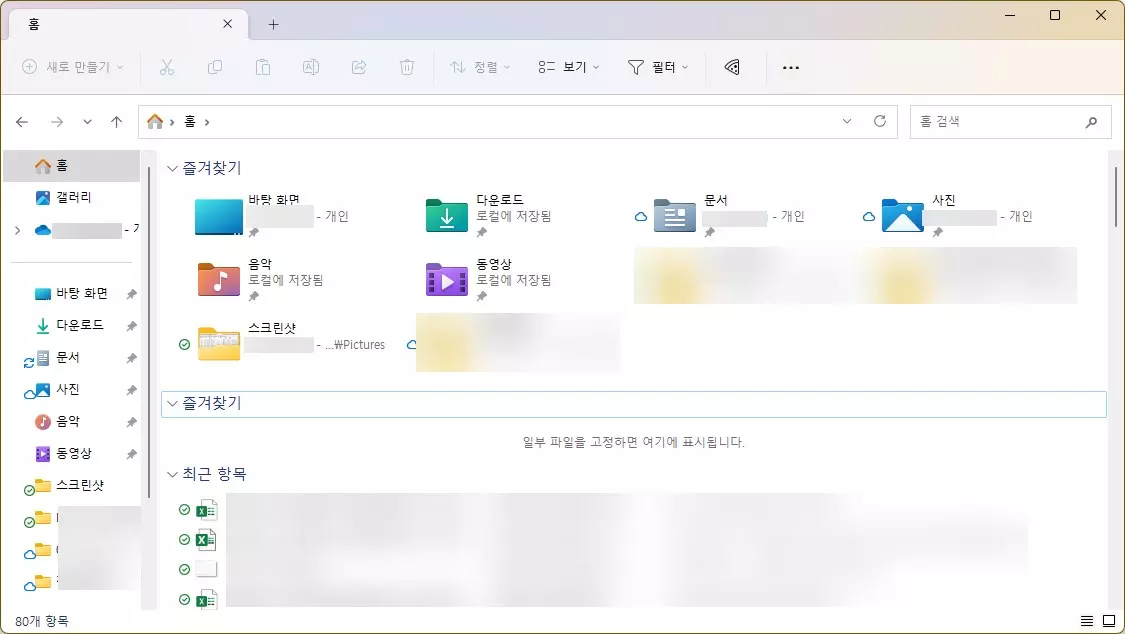The height and width of the screenshot is (634, 1125).
Task: Go back with the left arrow
Action: 22,122
